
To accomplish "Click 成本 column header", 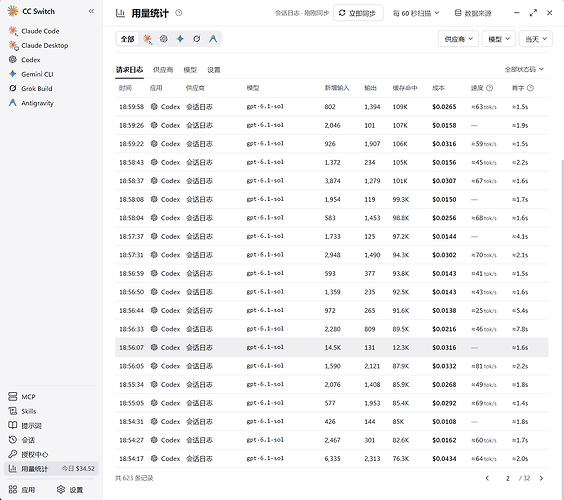I will (x=438, y=88).
